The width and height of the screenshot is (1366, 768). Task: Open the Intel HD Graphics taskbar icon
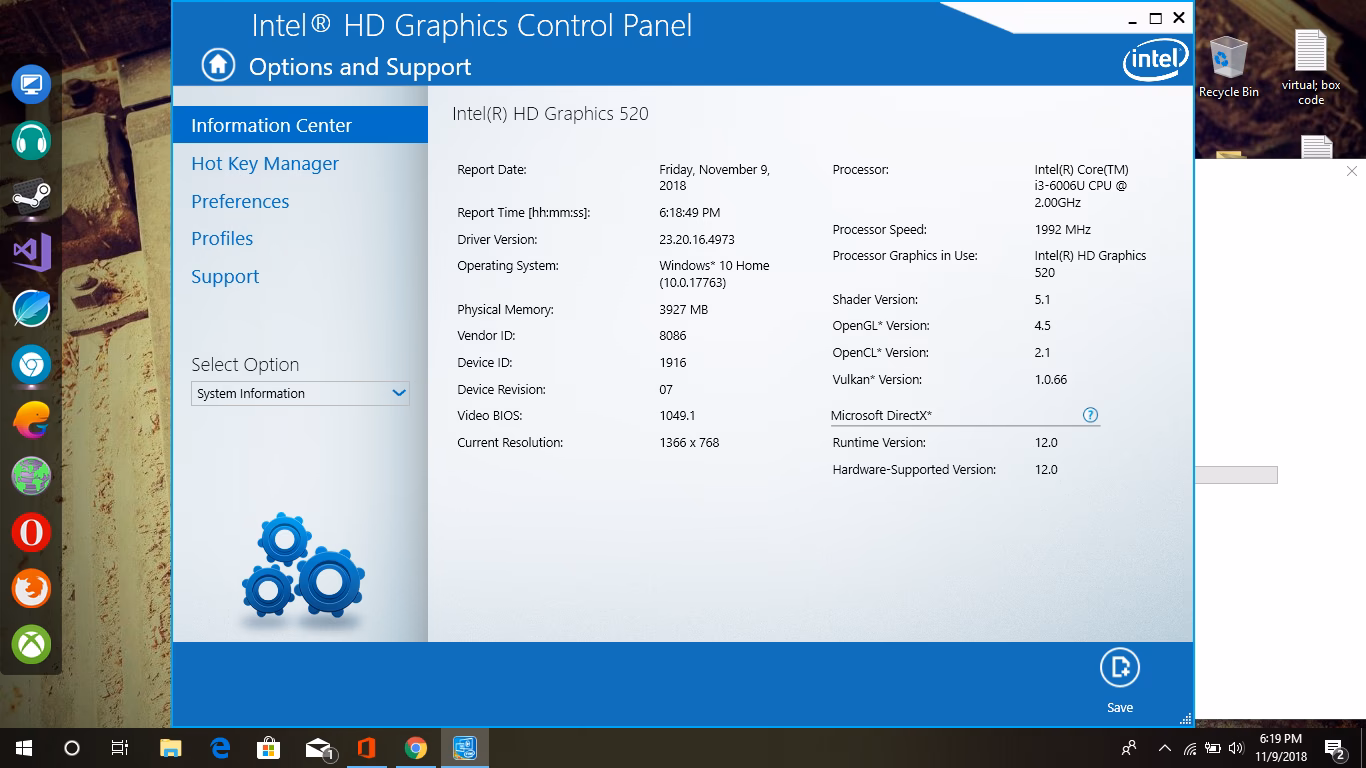pos(464,747)
